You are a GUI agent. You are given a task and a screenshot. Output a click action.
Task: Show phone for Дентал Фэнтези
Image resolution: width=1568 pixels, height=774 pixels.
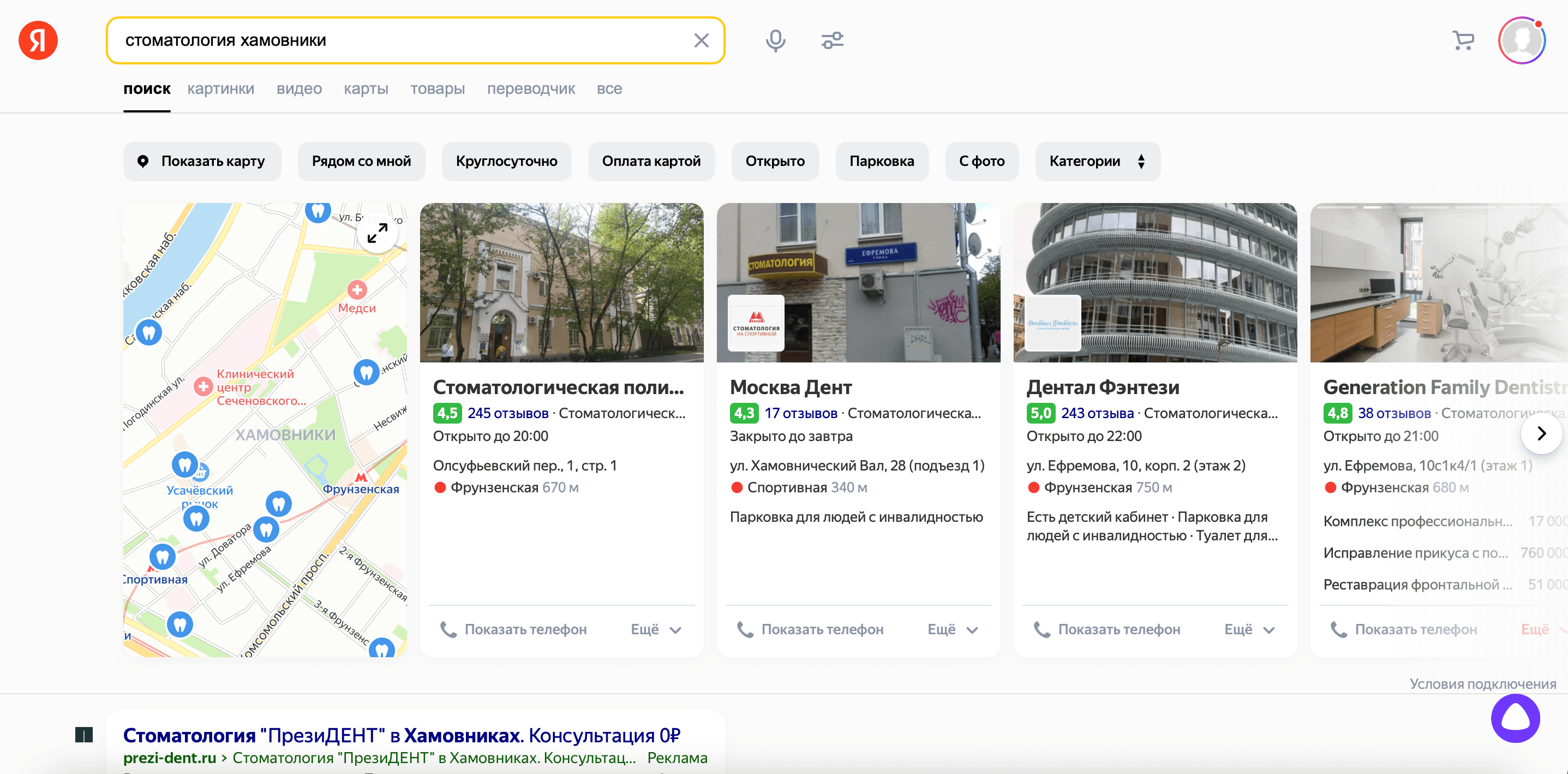coord(1106,629)
